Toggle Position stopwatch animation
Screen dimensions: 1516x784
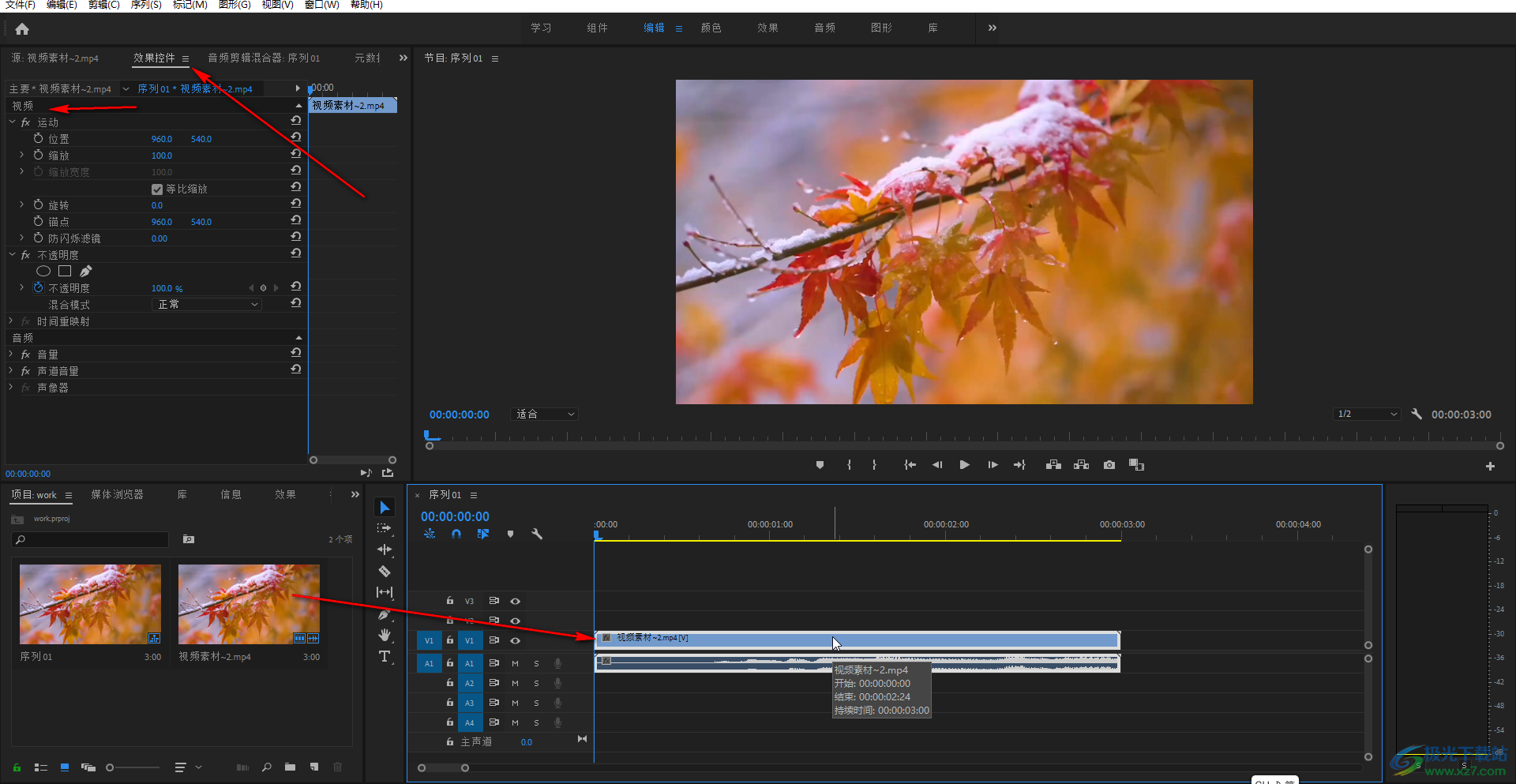pos(38,138)
